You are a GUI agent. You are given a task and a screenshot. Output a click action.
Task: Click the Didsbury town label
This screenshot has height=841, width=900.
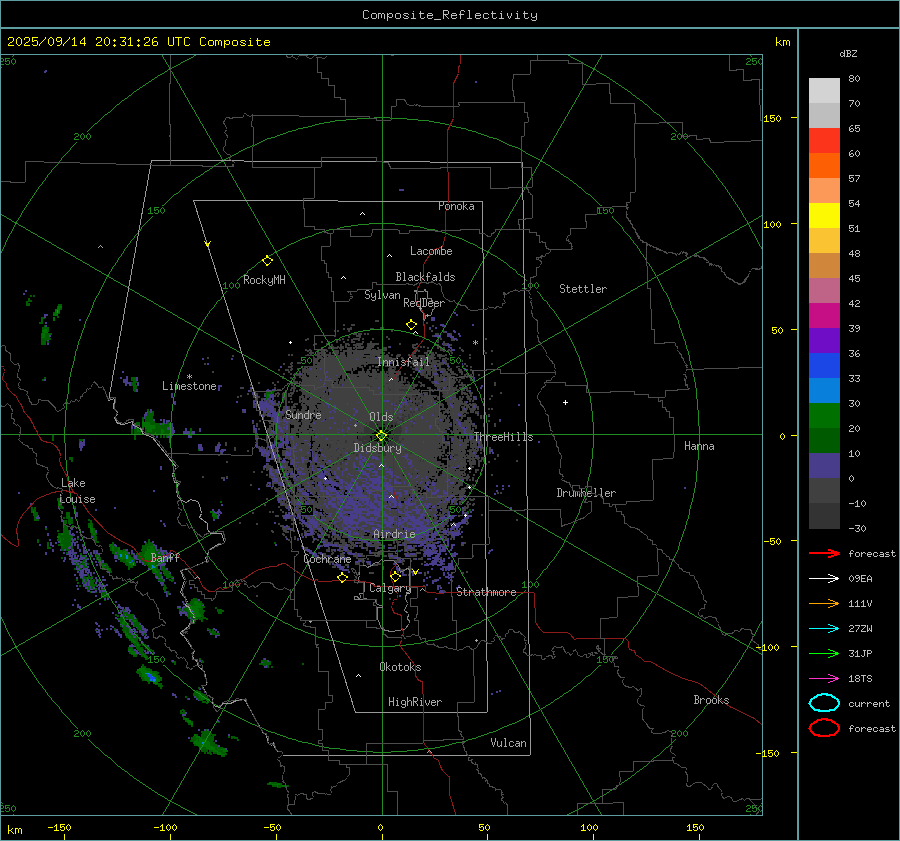[377, 448]
